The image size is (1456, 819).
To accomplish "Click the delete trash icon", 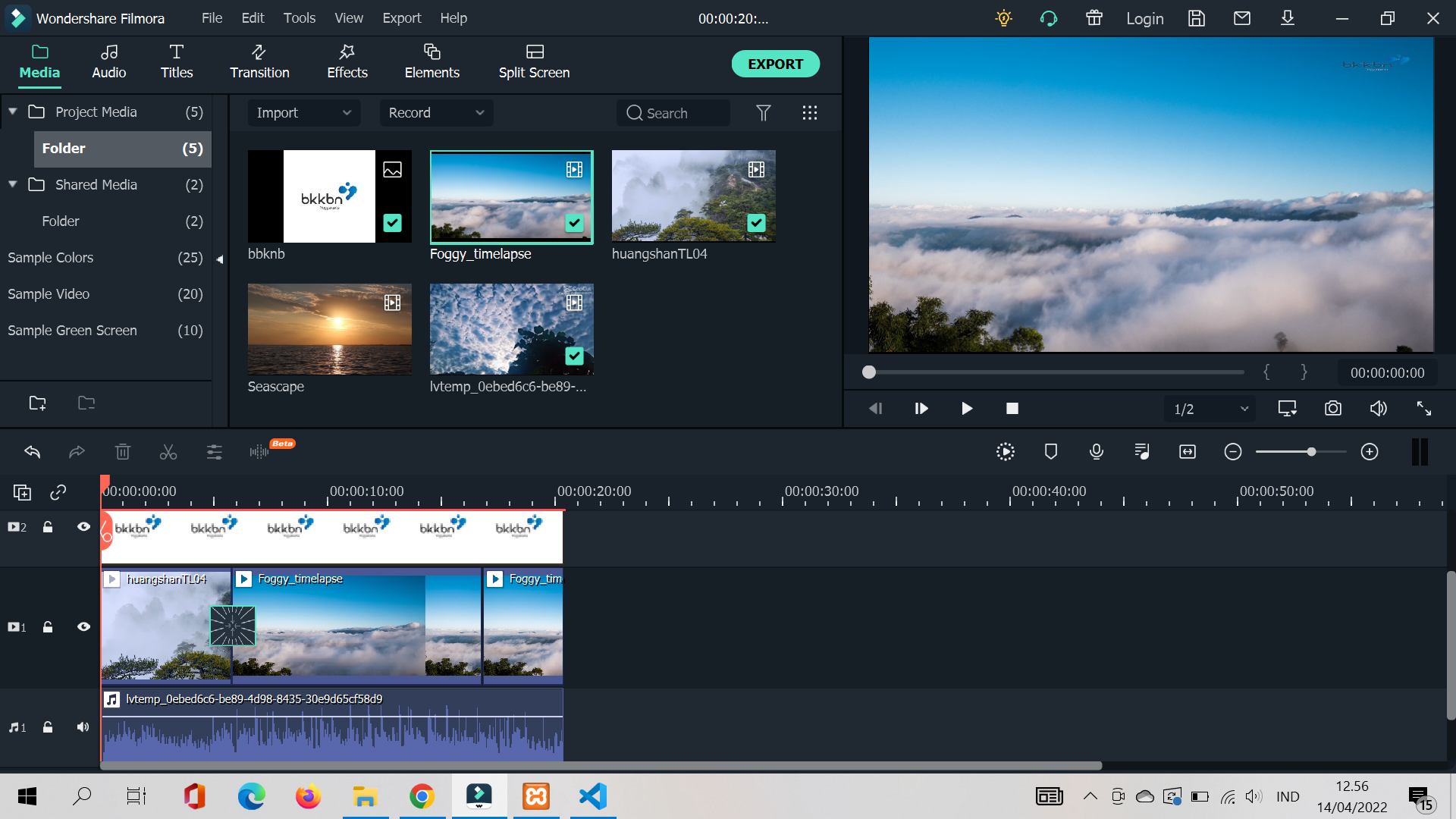I will click(x=123, y=452).
